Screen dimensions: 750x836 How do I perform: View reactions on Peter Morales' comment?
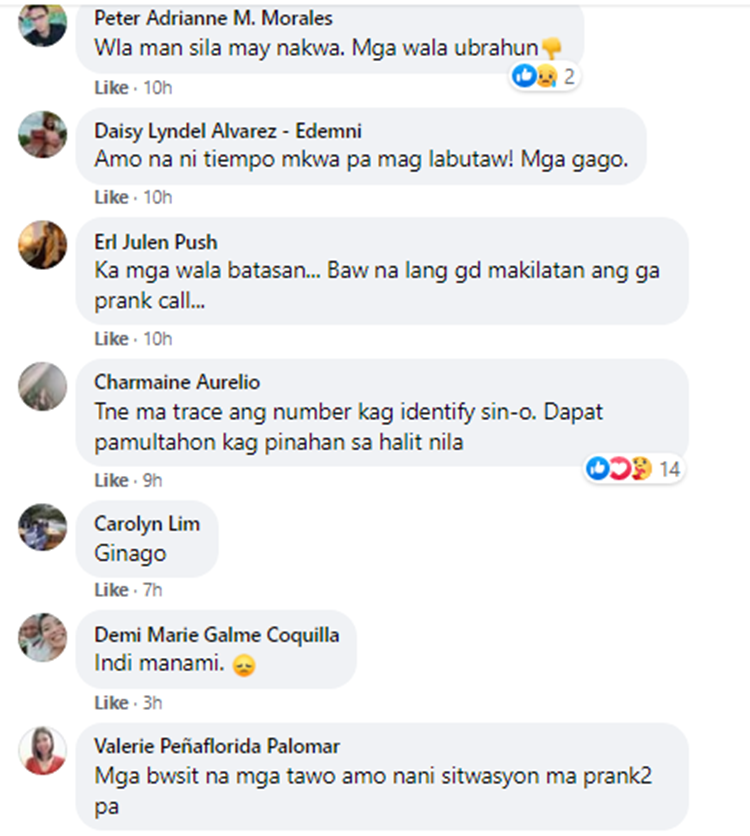[544, 76]
